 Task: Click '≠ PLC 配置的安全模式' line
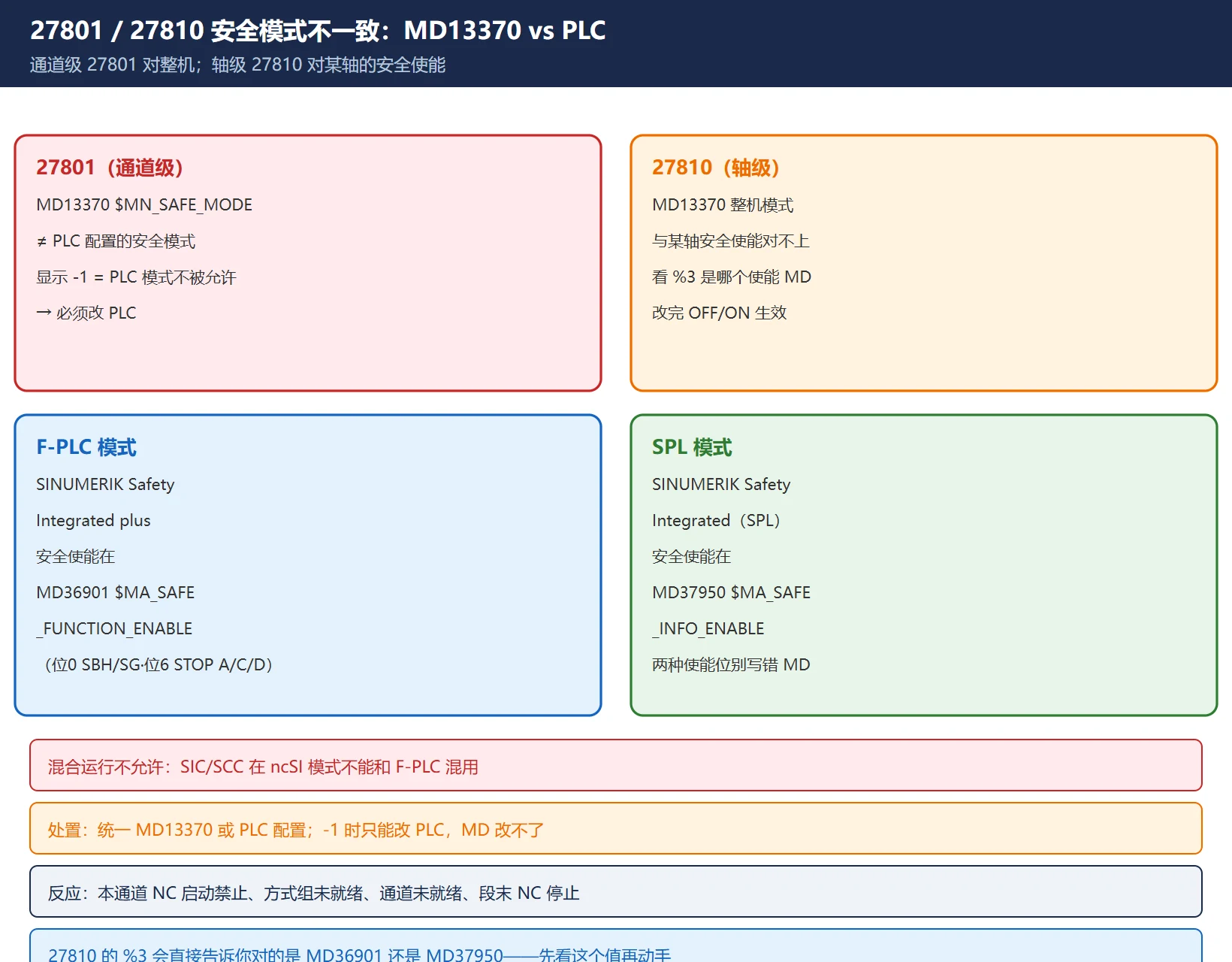(x=116, y=240)
